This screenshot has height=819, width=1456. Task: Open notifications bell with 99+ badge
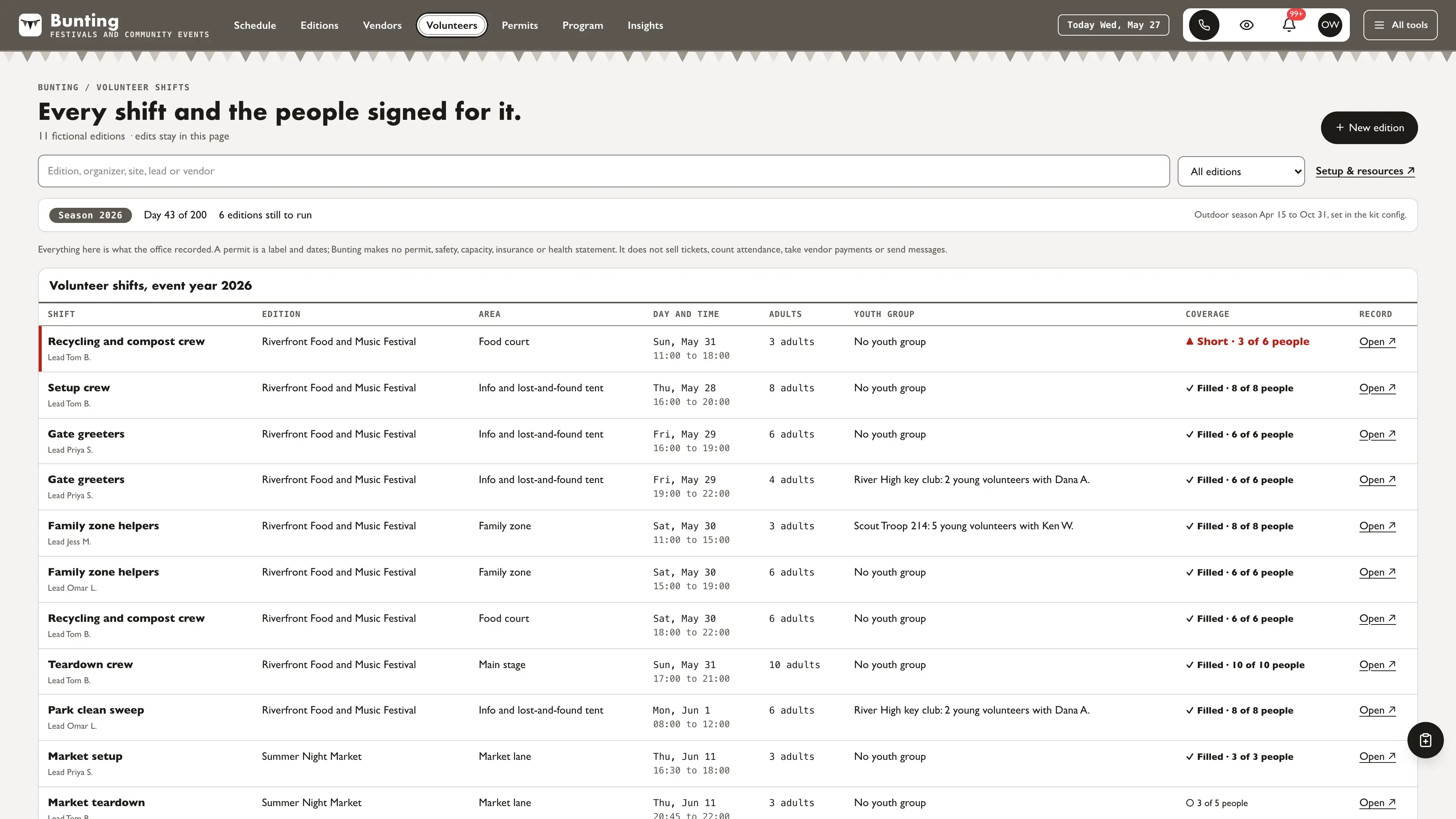[x=1289, y=25]
